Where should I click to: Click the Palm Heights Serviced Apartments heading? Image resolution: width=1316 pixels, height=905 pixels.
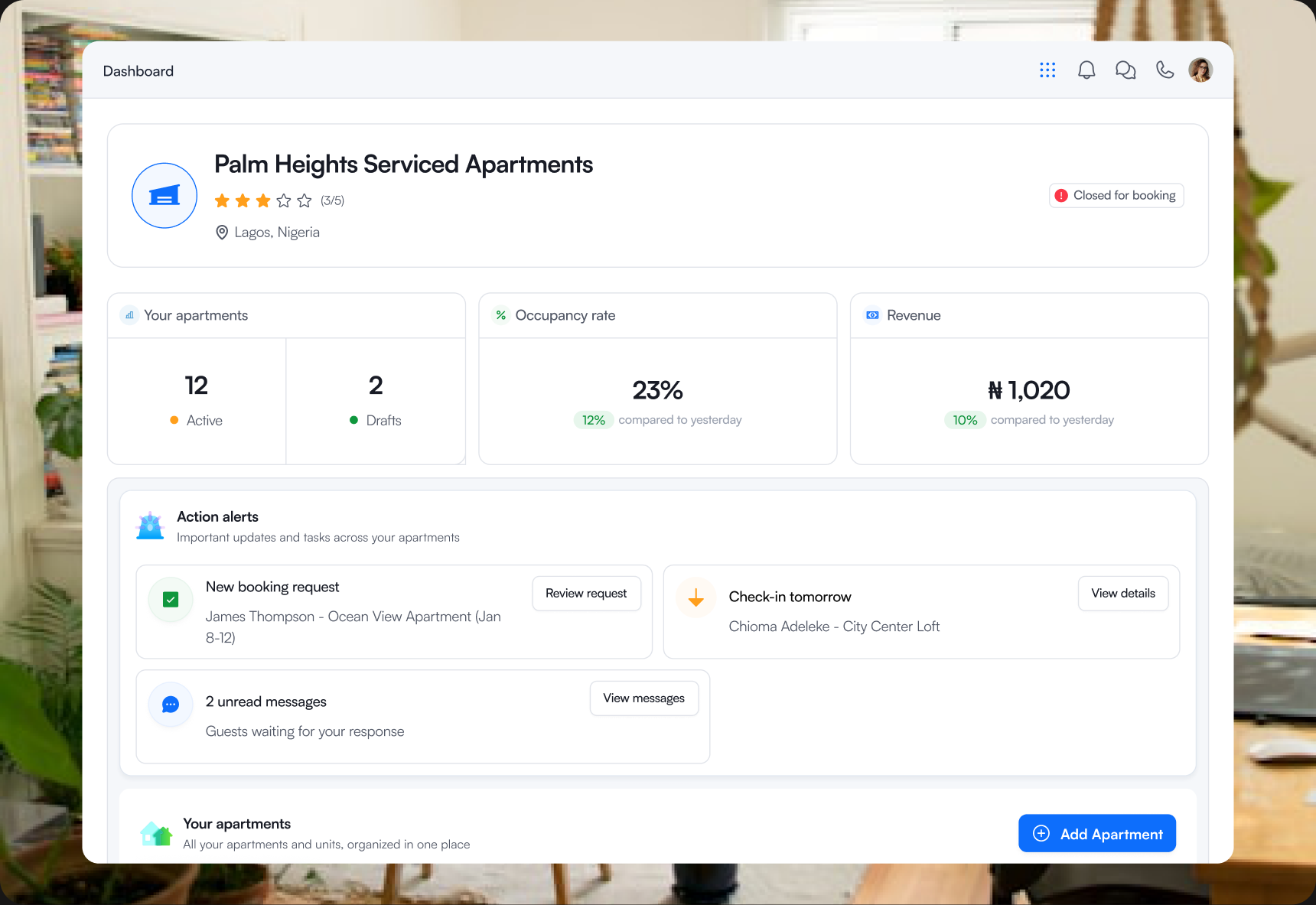point(403,164)
